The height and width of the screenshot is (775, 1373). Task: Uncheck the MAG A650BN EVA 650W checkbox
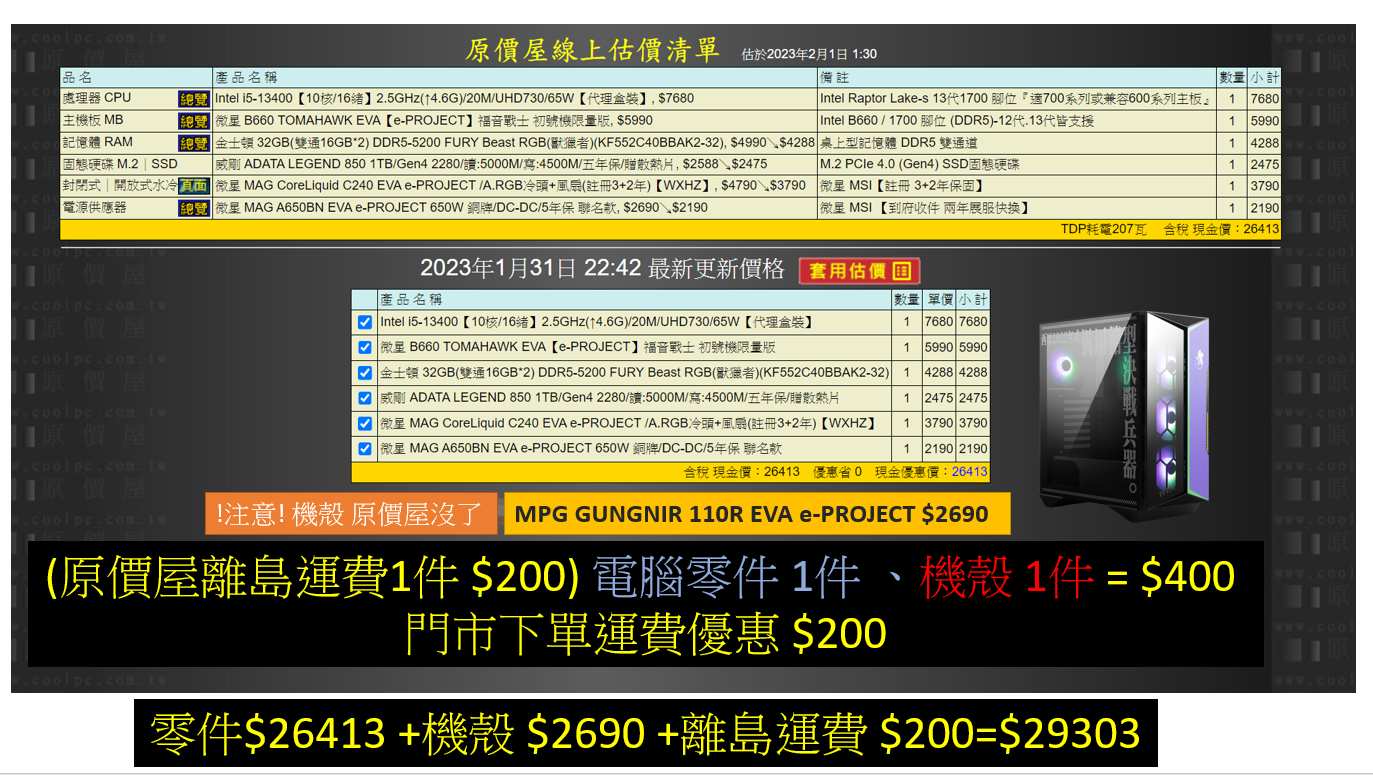(364, 449)
